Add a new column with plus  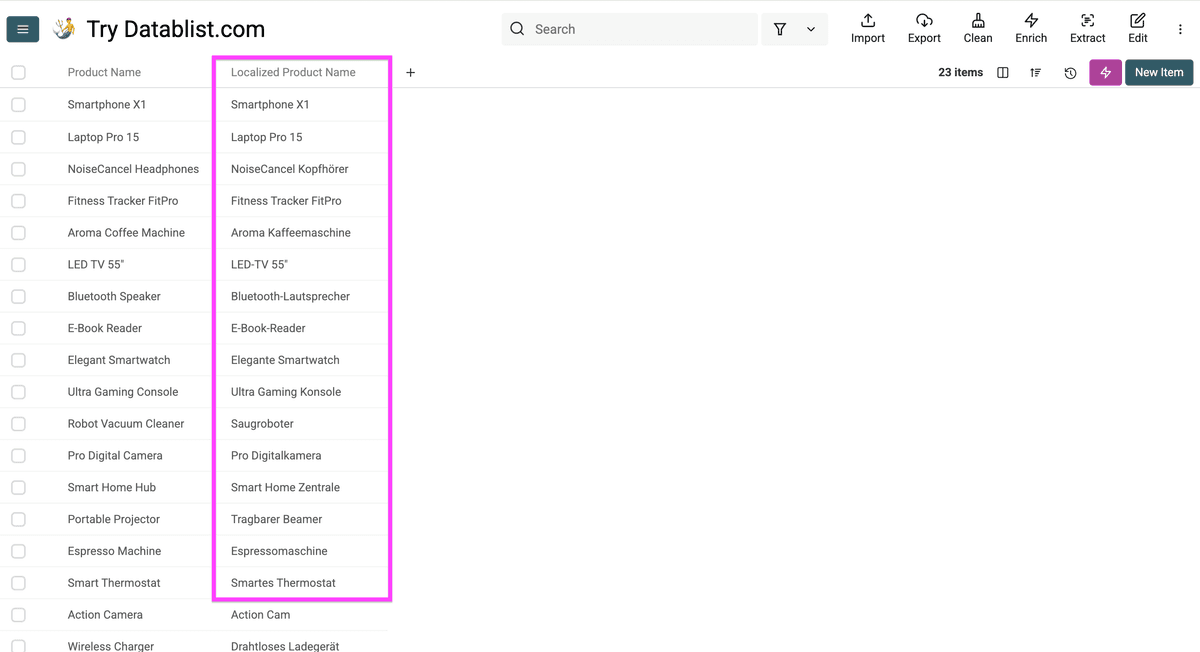[410, 72]
